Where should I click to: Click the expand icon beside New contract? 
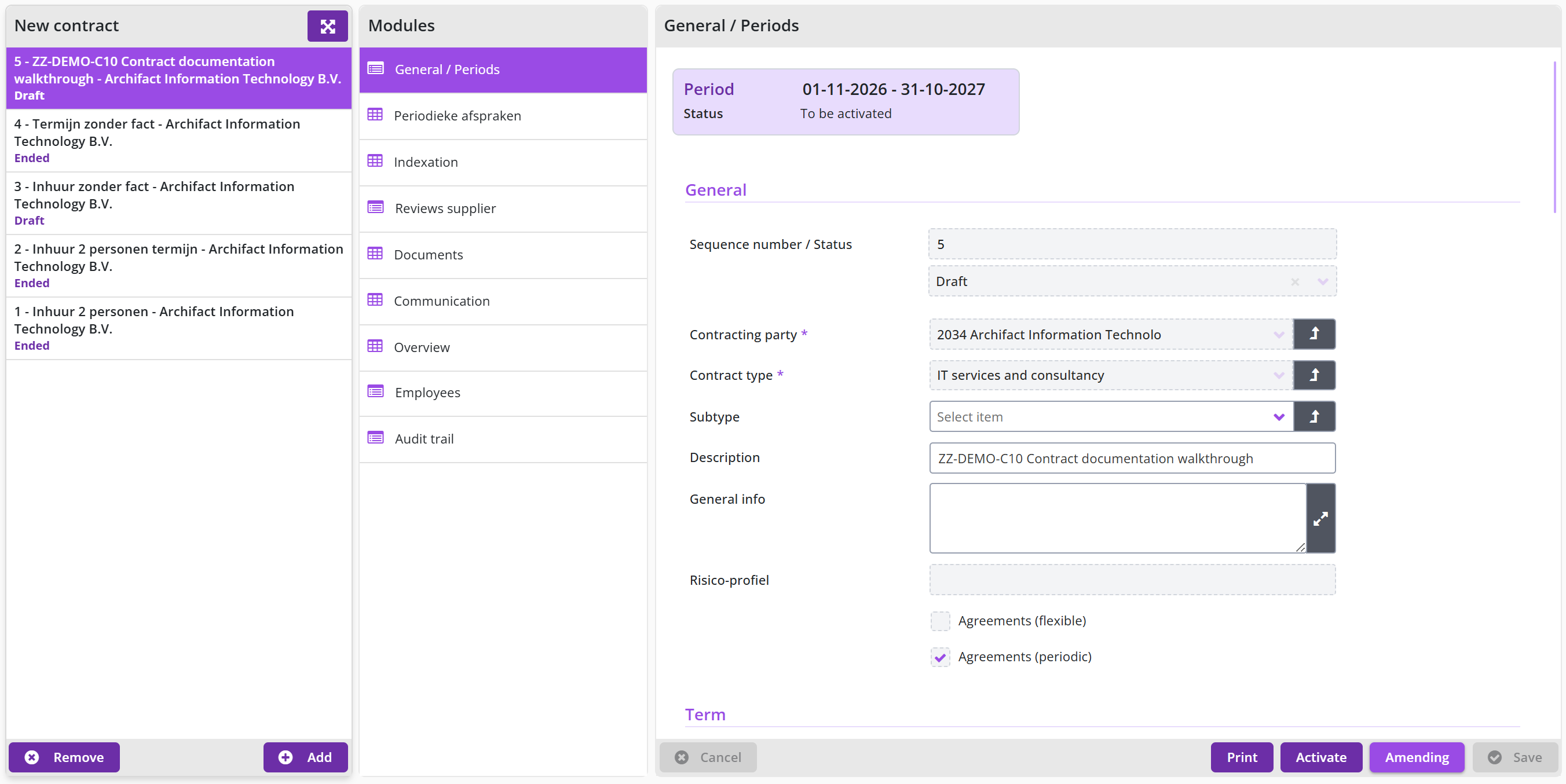coord(327,26)
